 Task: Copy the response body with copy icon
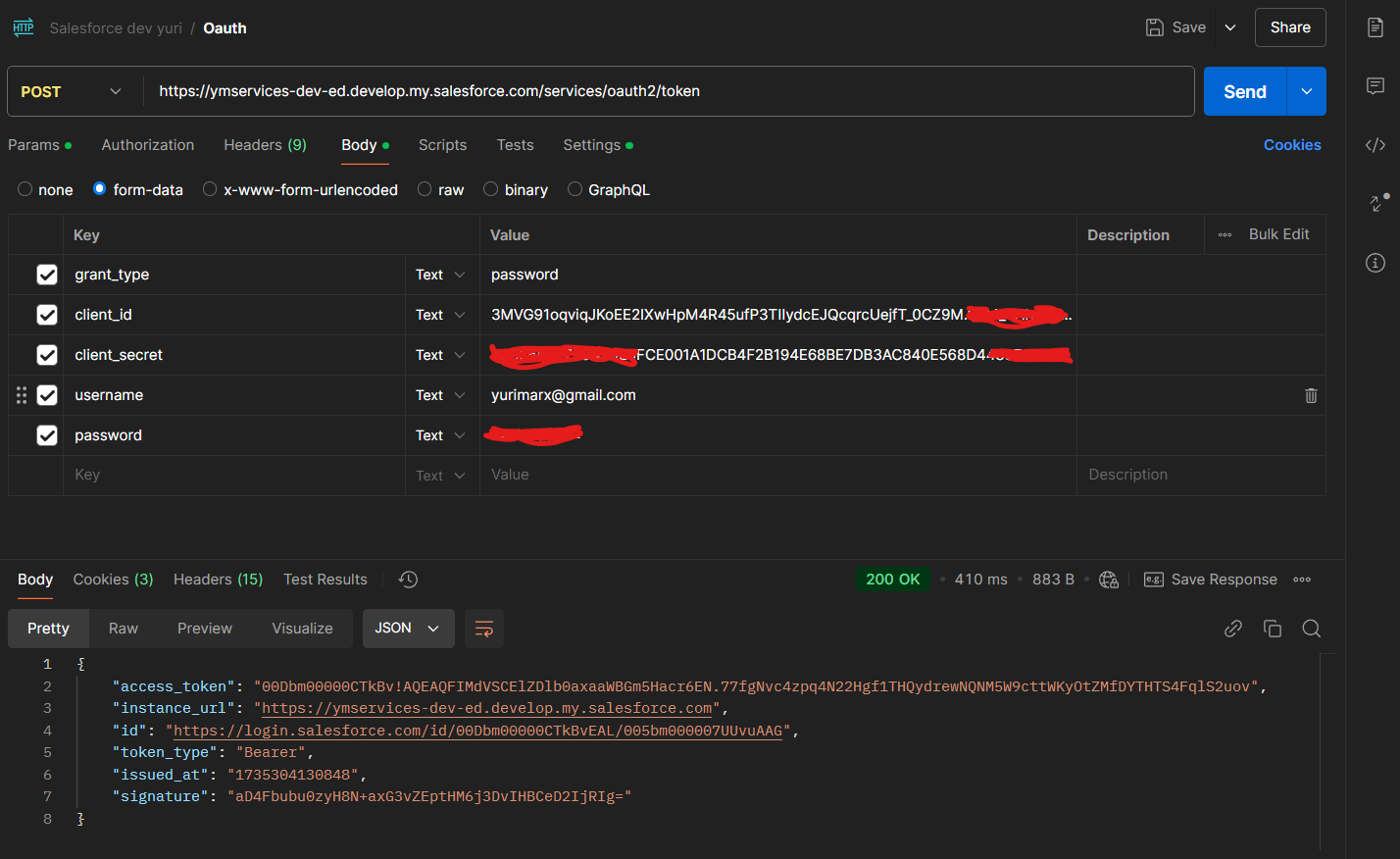pyautogui.click(x=1273, y=629)
